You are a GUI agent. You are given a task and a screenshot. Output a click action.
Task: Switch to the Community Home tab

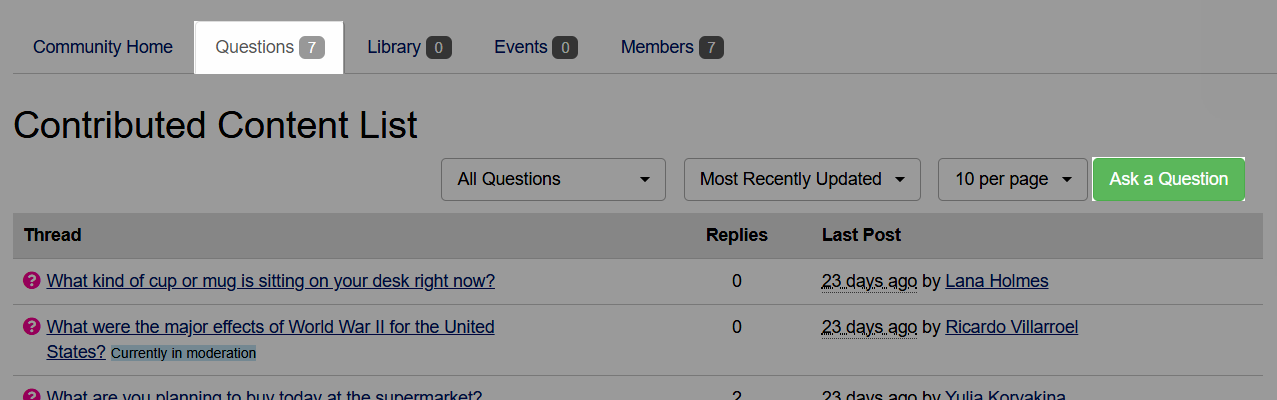point(103,47)
